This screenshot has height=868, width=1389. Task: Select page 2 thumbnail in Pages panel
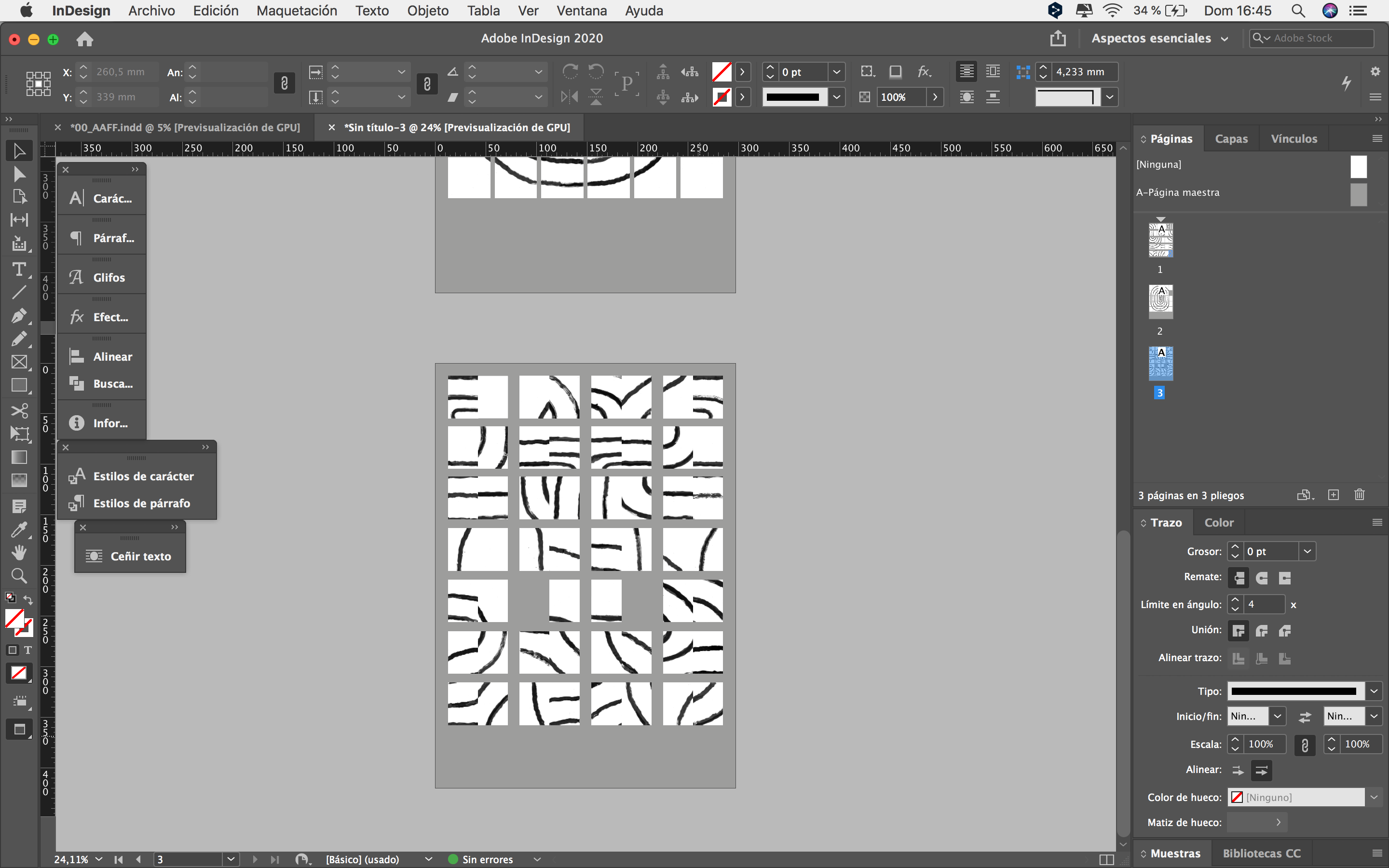coord(1160,302)
